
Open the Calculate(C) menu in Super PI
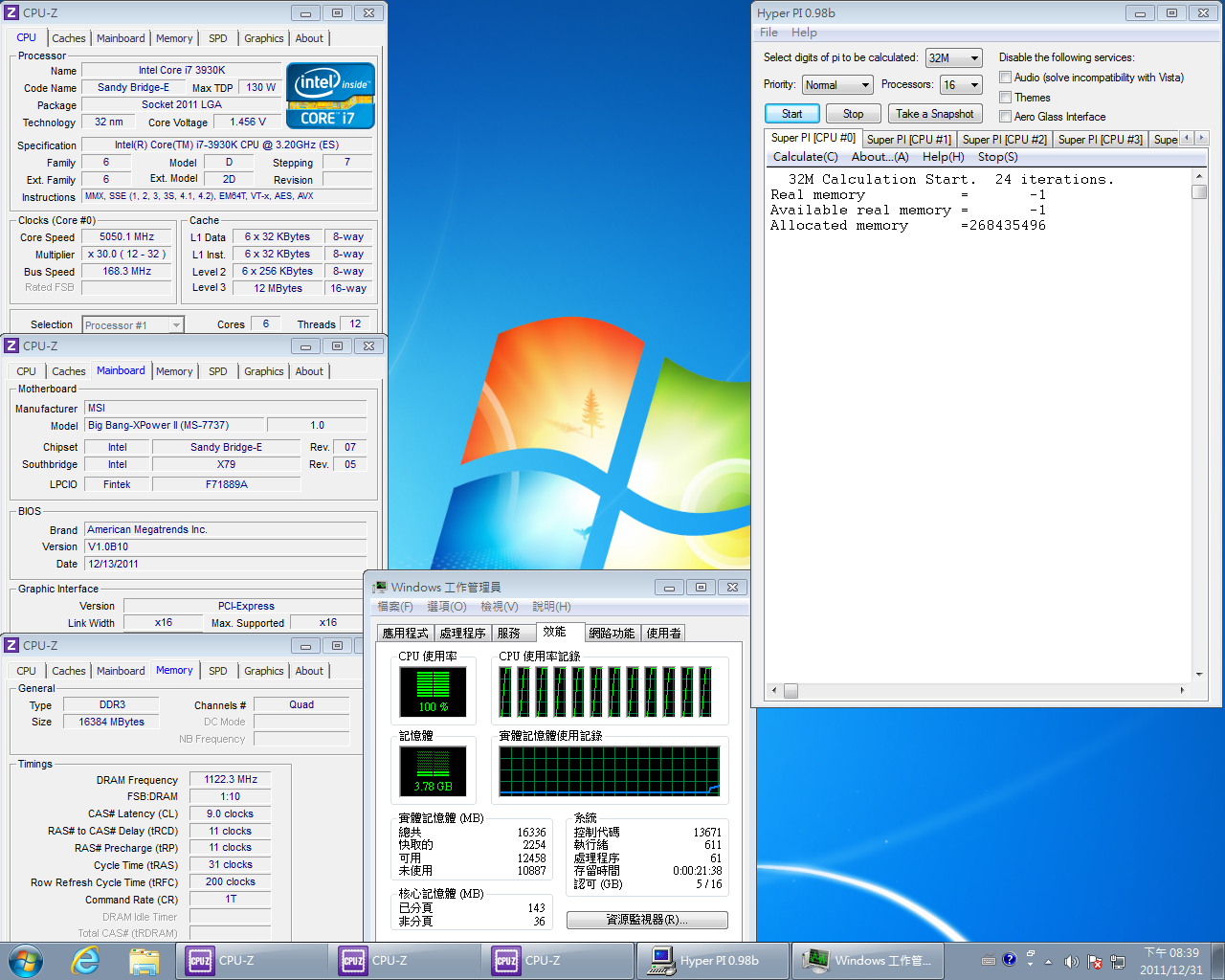pos(805,157)
